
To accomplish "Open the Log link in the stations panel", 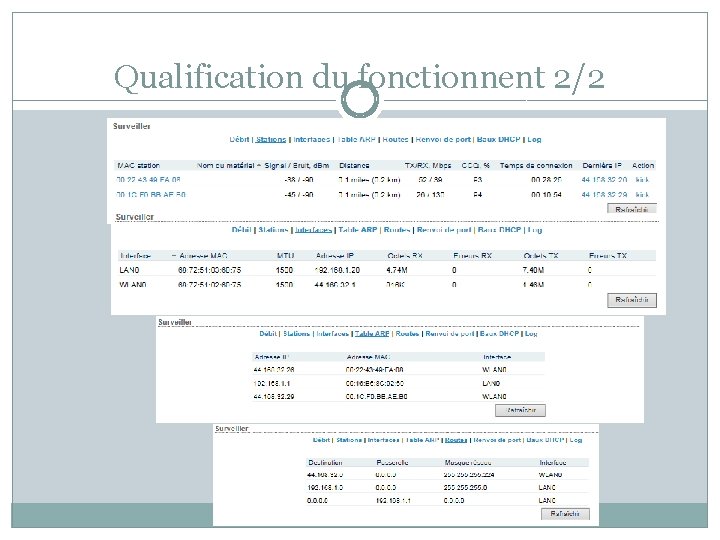I will [534, 139].
